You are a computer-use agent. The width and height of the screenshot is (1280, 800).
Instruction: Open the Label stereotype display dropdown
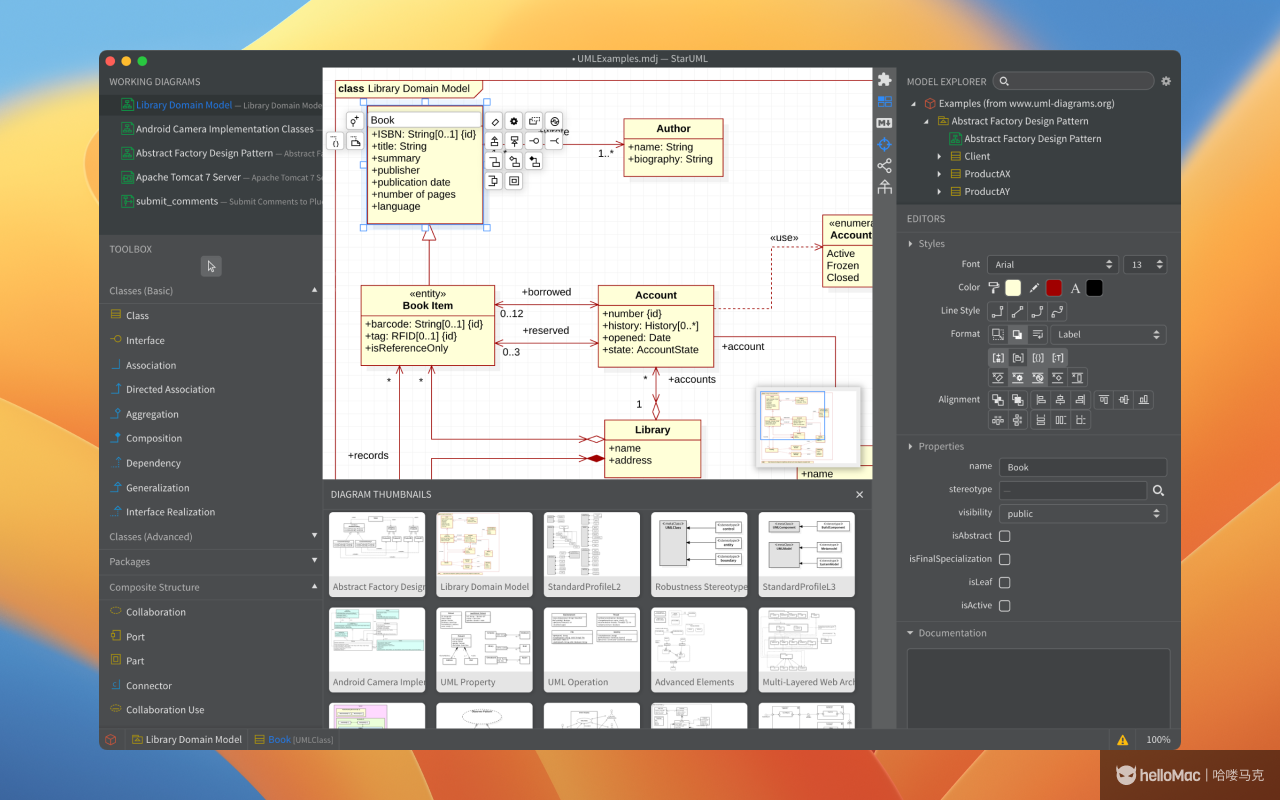point(1108,334)
